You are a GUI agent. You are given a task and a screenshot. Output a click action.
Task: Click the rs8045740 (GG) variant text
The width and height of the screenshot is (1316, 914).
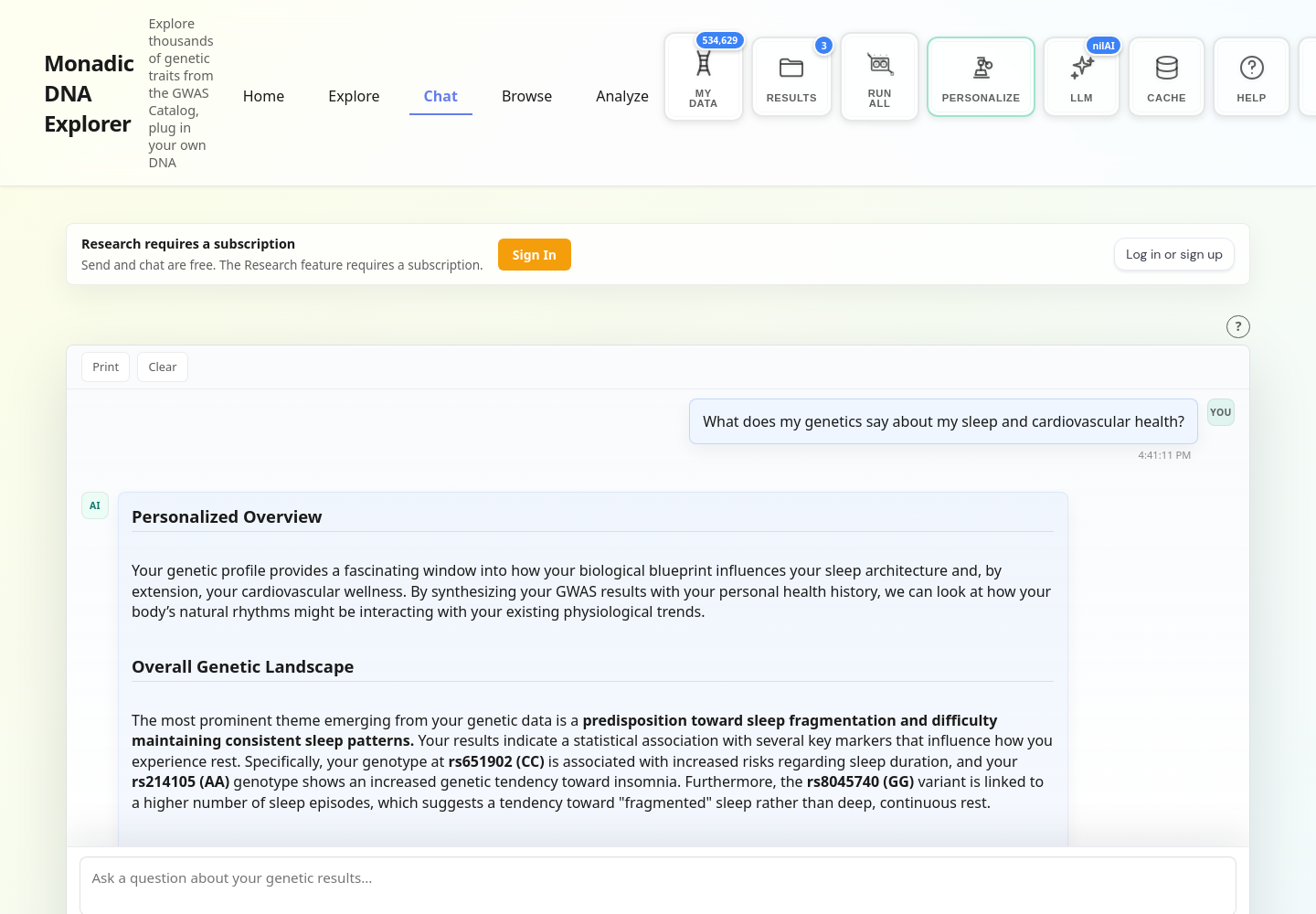860,781
